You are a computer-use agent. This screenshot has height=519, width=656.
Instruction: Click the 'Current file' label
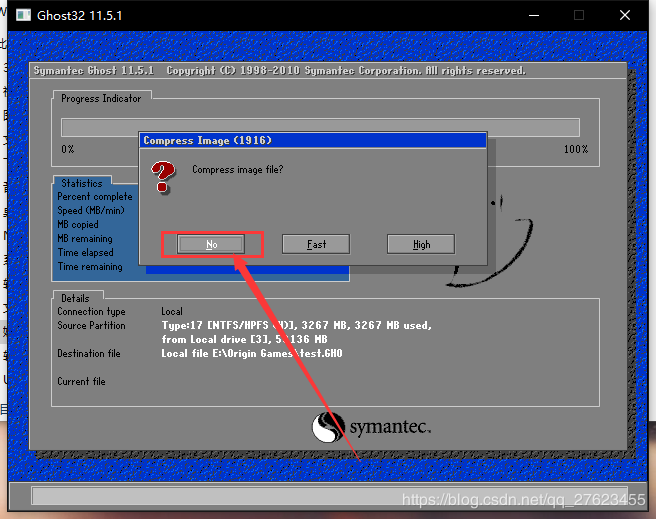81,381
